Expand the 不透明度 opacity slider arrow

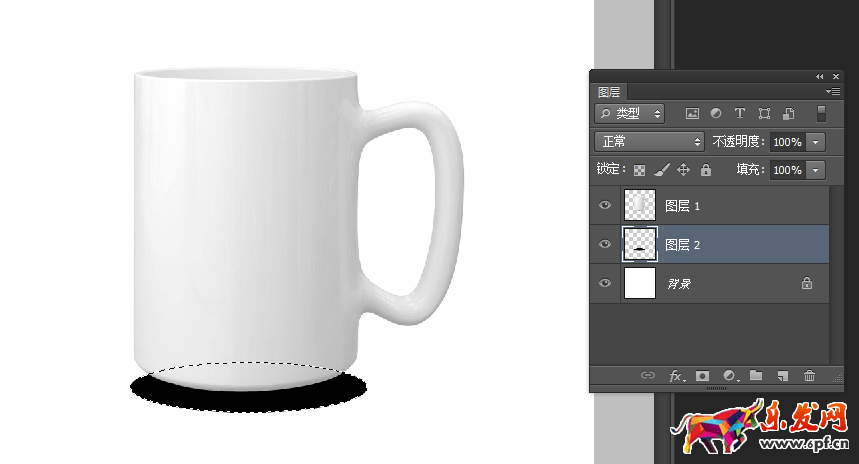(x=816, y=142)
